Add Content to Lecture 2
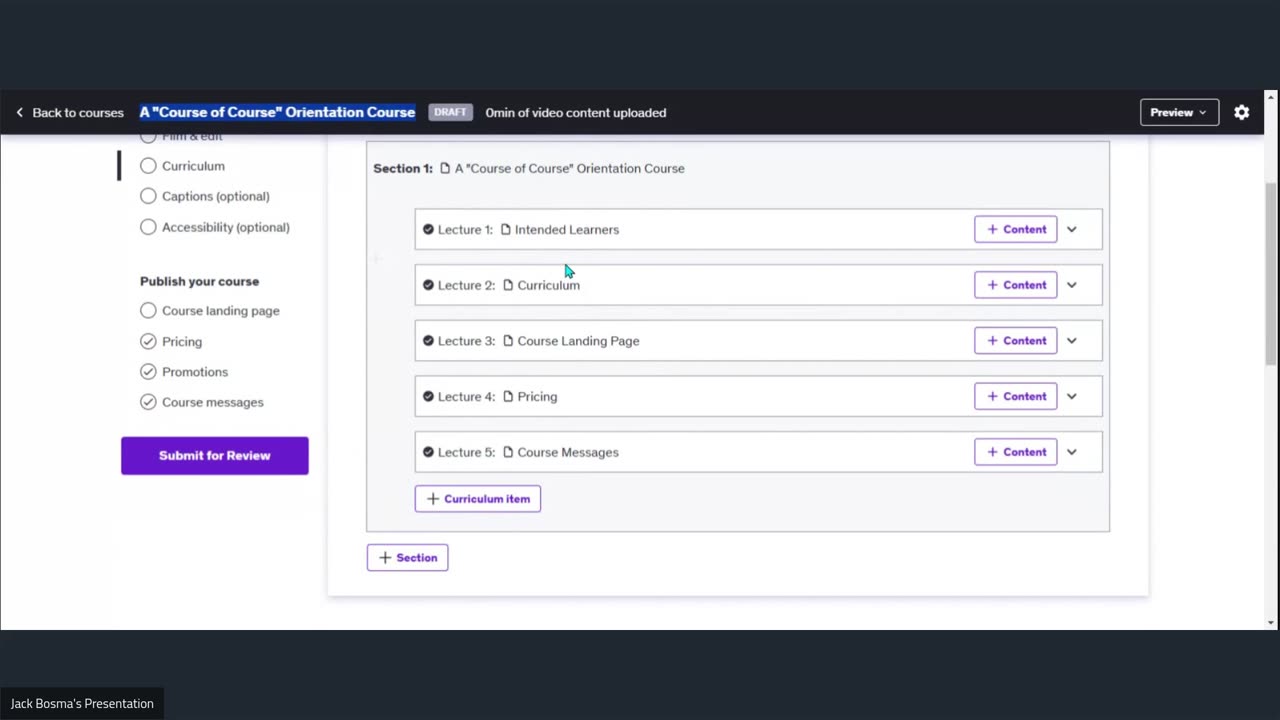 [1016, 285]
